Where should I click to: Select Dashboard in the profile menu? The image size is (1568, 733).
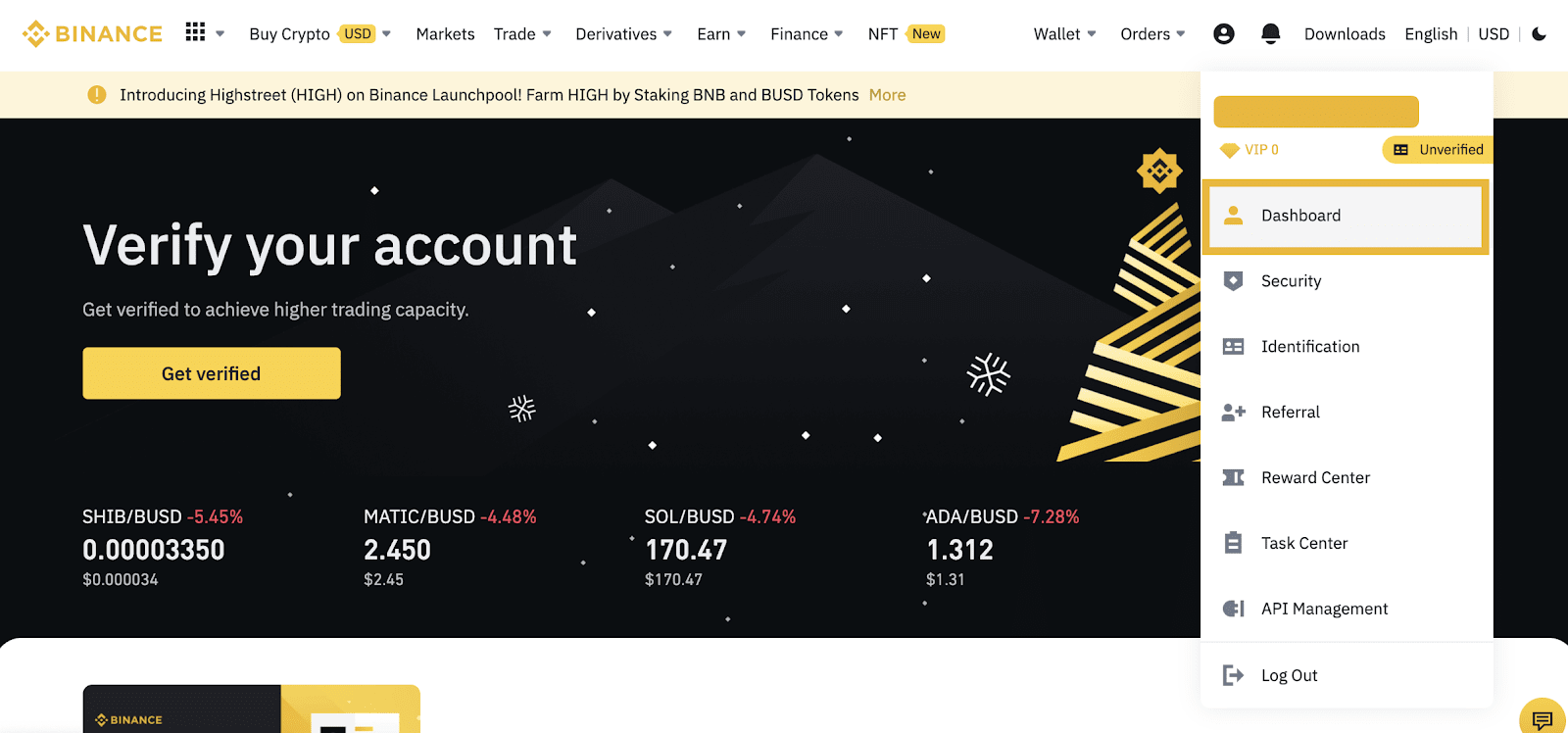[1346, 216]
